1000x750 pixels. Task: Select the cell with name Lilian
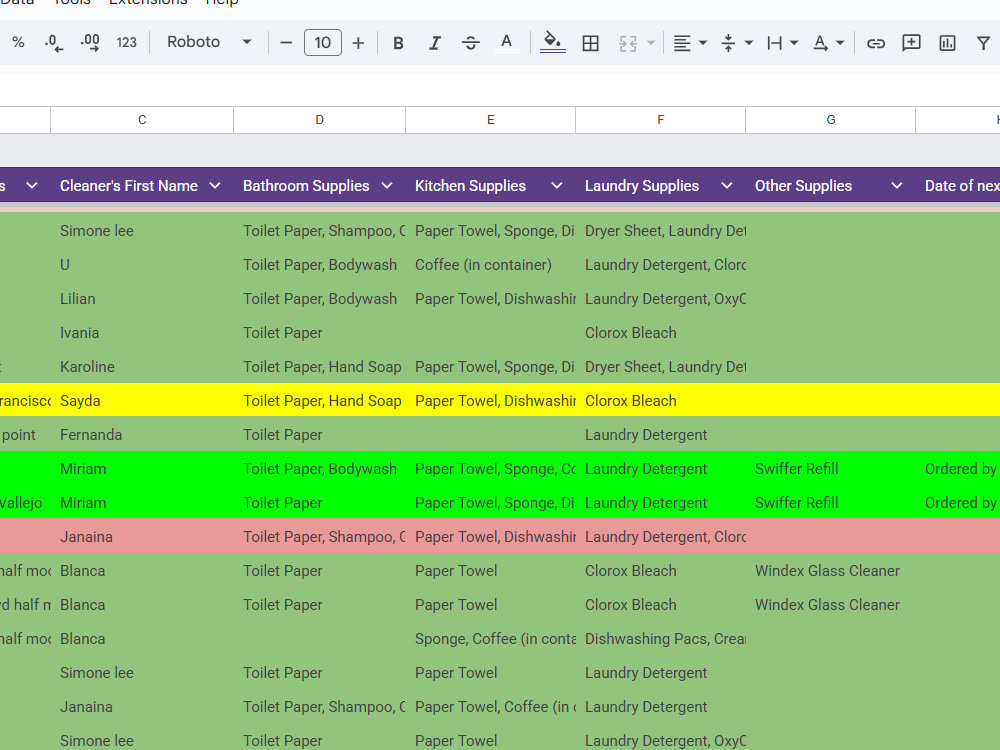tap(142, 298)
